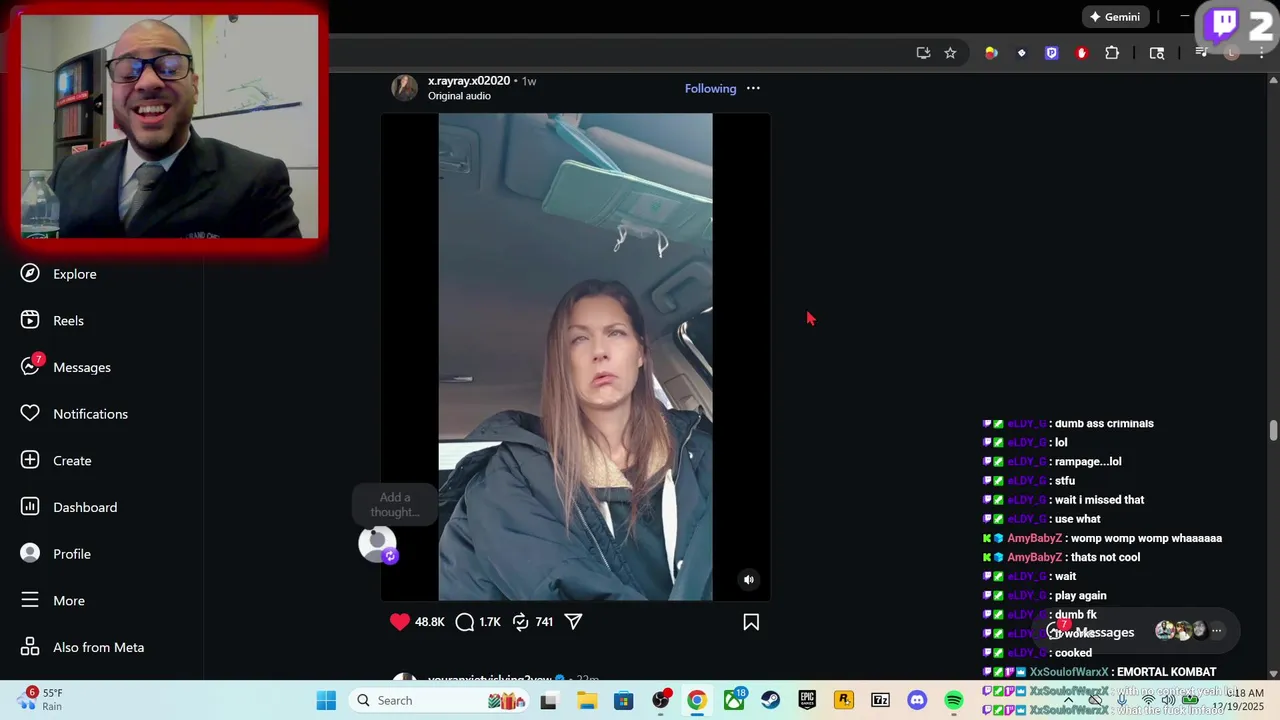This screenshot has width=1280, height=720.
Task: Open Rockstar Games Launcher on the taskbar
Action: 844,701
